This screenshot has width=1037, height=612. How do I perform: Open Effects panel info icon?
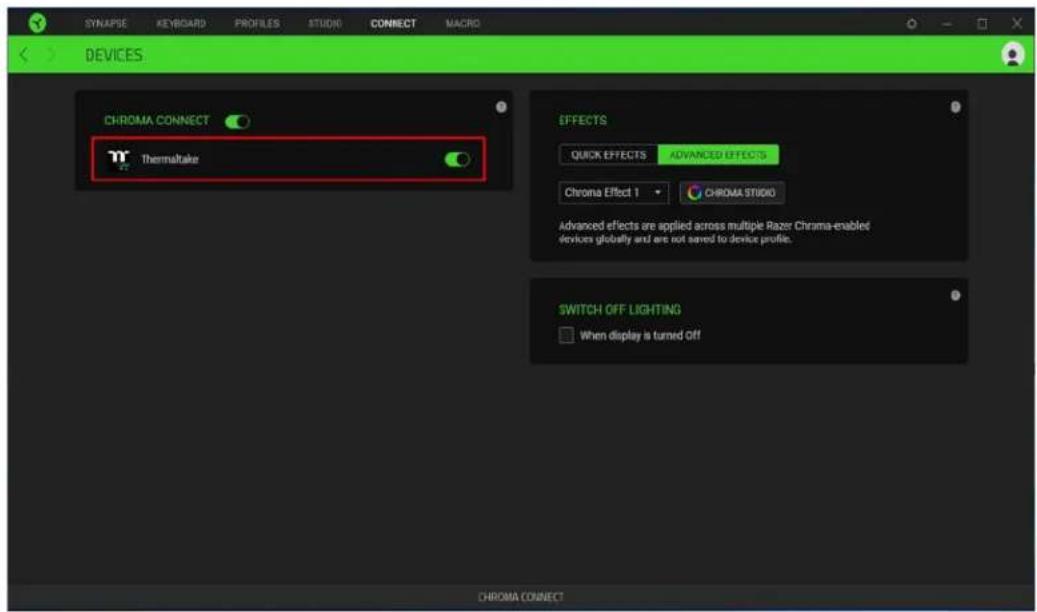click(x=956, y=107)
